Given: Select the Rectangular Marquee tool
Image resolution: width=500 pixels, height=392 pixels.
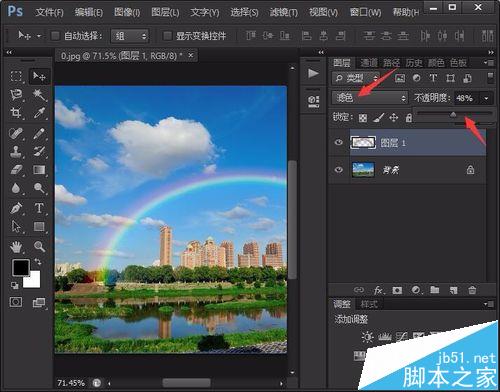Looking at the screenshot, I should pyautogui.click(x=16, y=76).
